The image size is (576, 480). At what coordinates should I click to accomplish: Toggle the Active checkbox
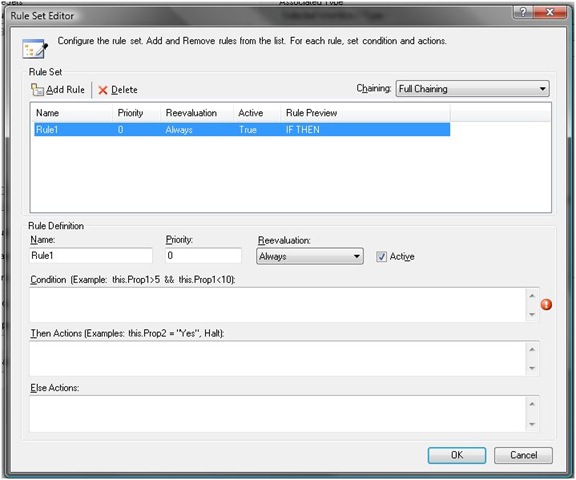[381, 256]
